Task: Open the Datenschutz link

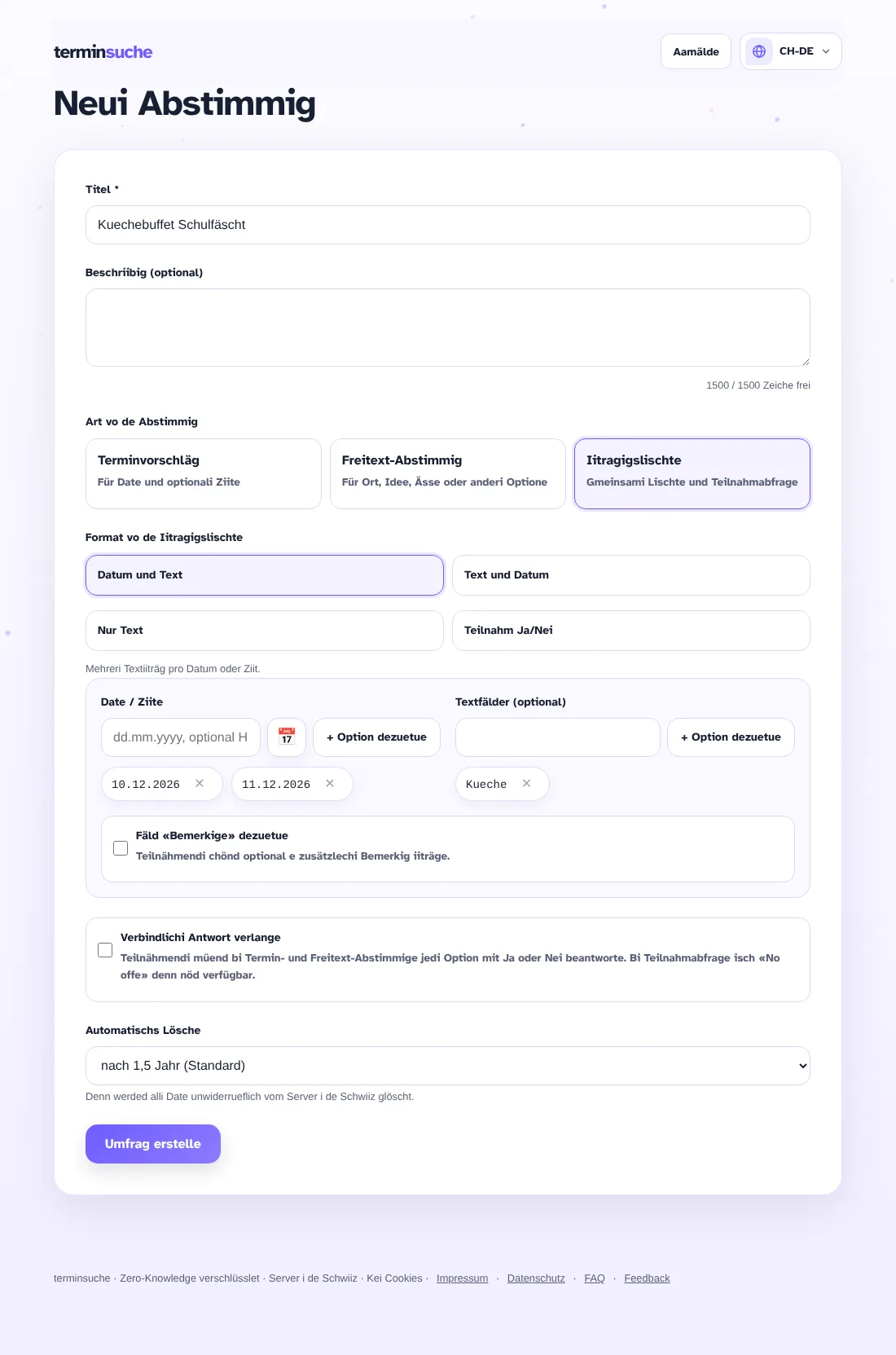Action: (536, 1278)
